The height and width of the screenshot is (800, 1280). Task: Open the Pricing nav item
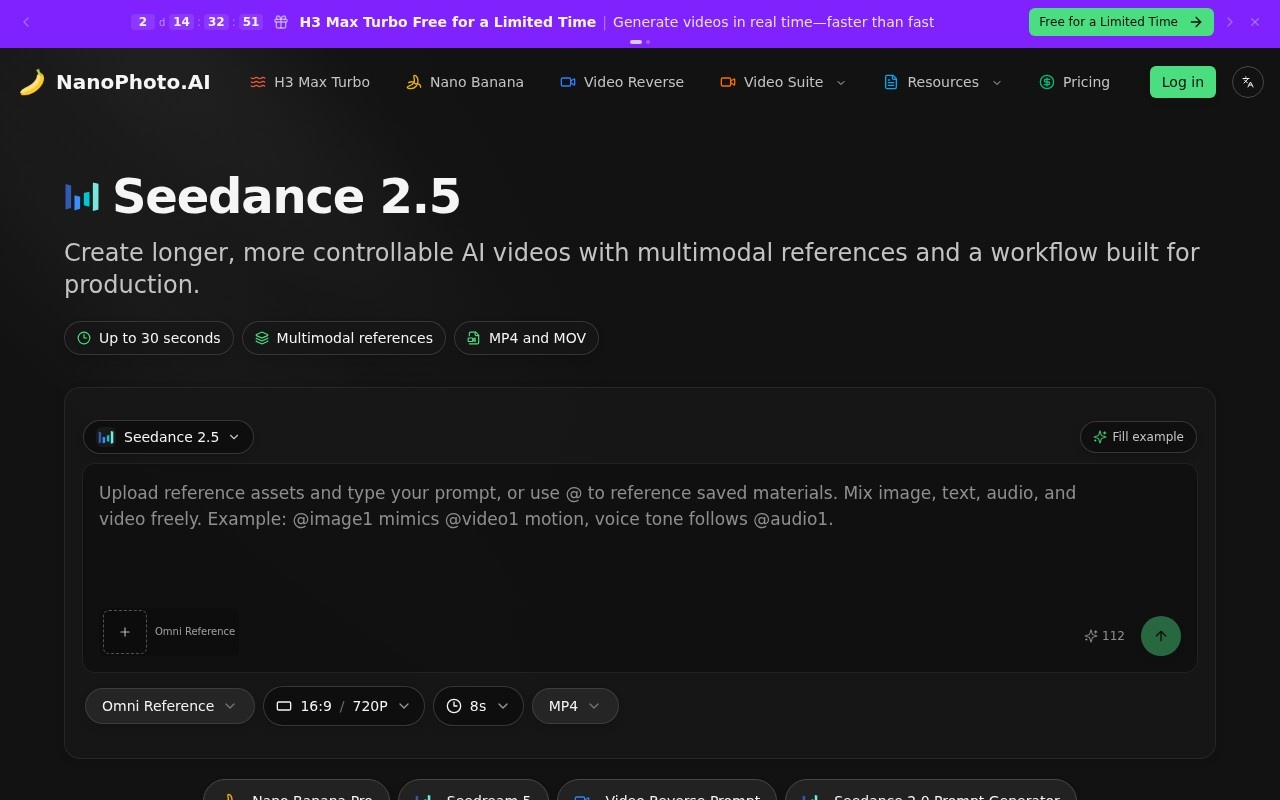pos(1075,82)
